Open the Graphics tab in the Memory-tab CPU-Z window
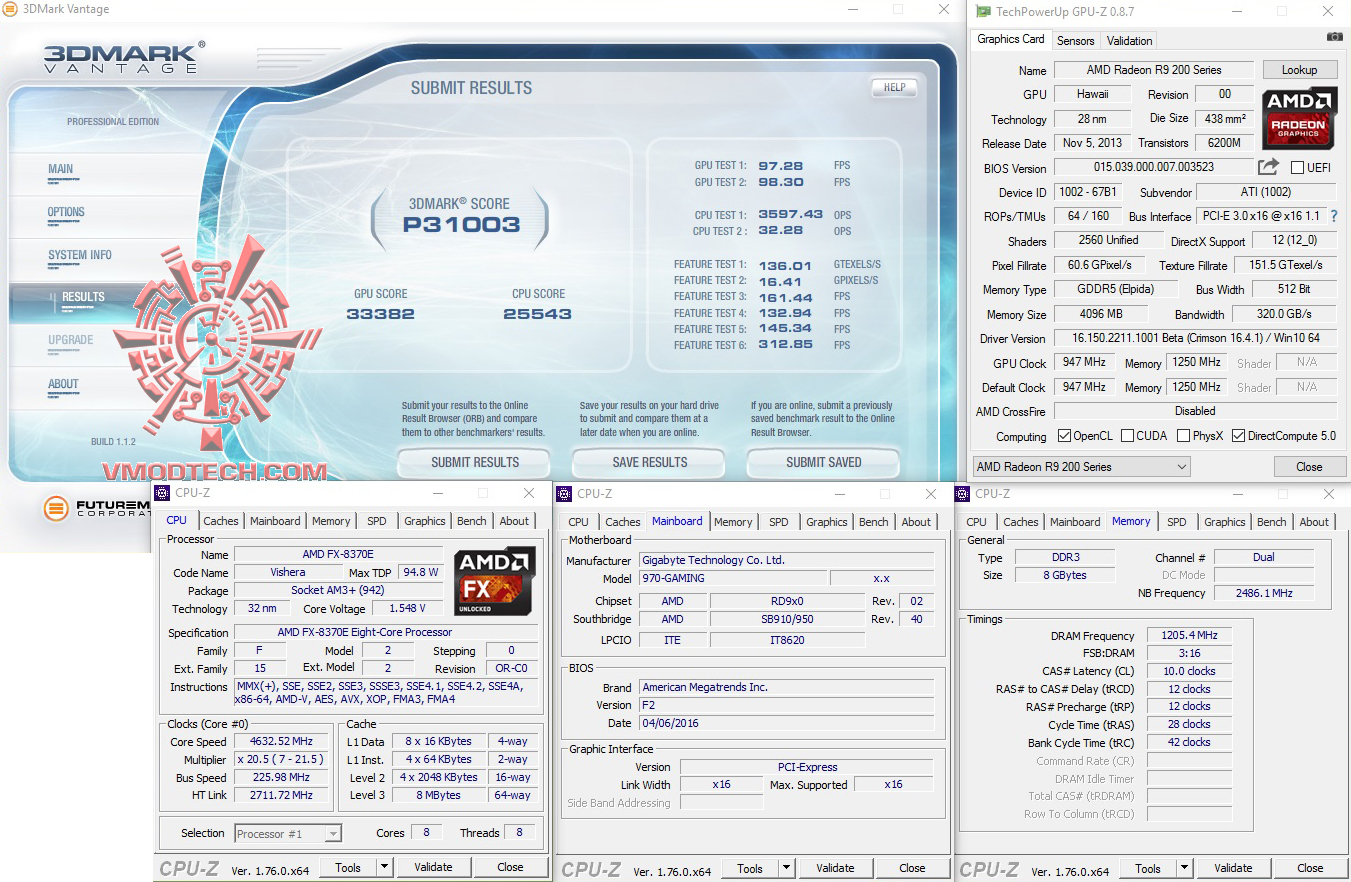The width and height of the screenshot is (1351, 882). pyautogui.click(x=1224, y=522)
